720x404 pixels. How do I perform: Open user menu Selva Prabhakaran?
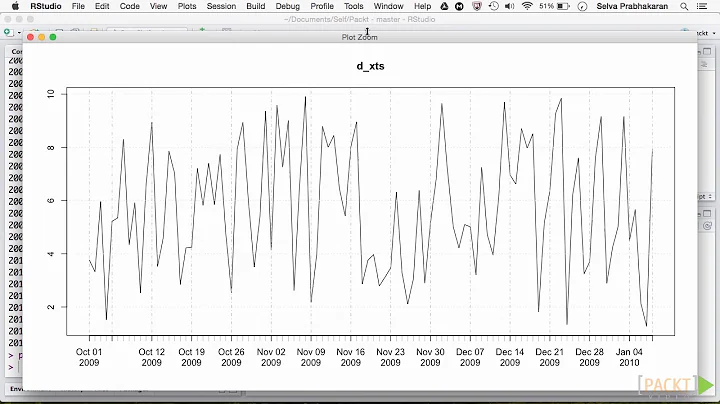coord(632,6)
